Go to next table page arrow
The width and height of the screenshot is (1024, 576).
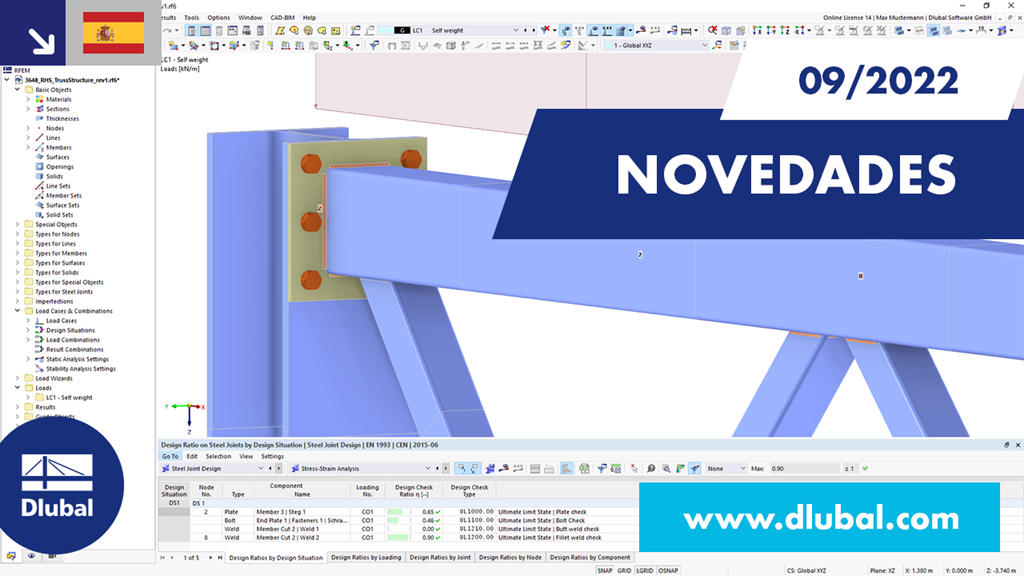click(210, 558)
